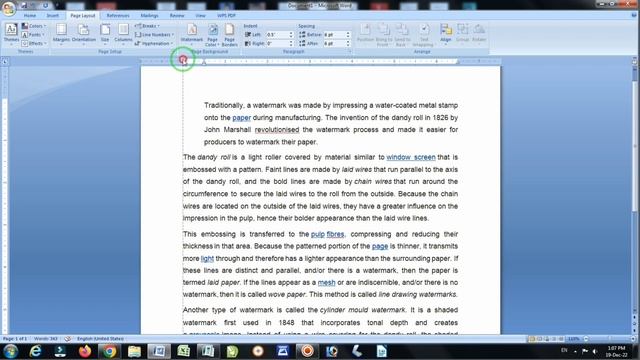Click the Office button
This screenshot has height=360, width=640.
pyautogui.click(x=9, y=8)
